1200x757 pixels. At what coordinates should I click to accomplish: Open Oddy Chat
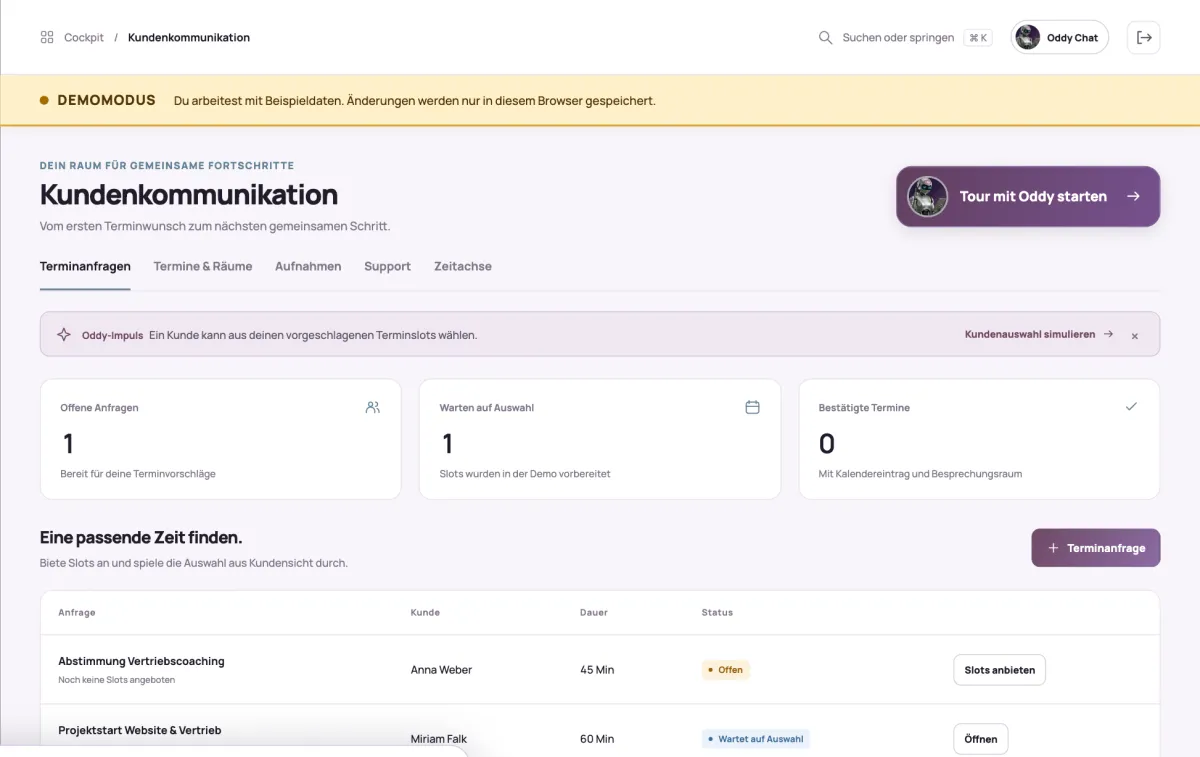pyautogui.click(x=1060, y=38)
